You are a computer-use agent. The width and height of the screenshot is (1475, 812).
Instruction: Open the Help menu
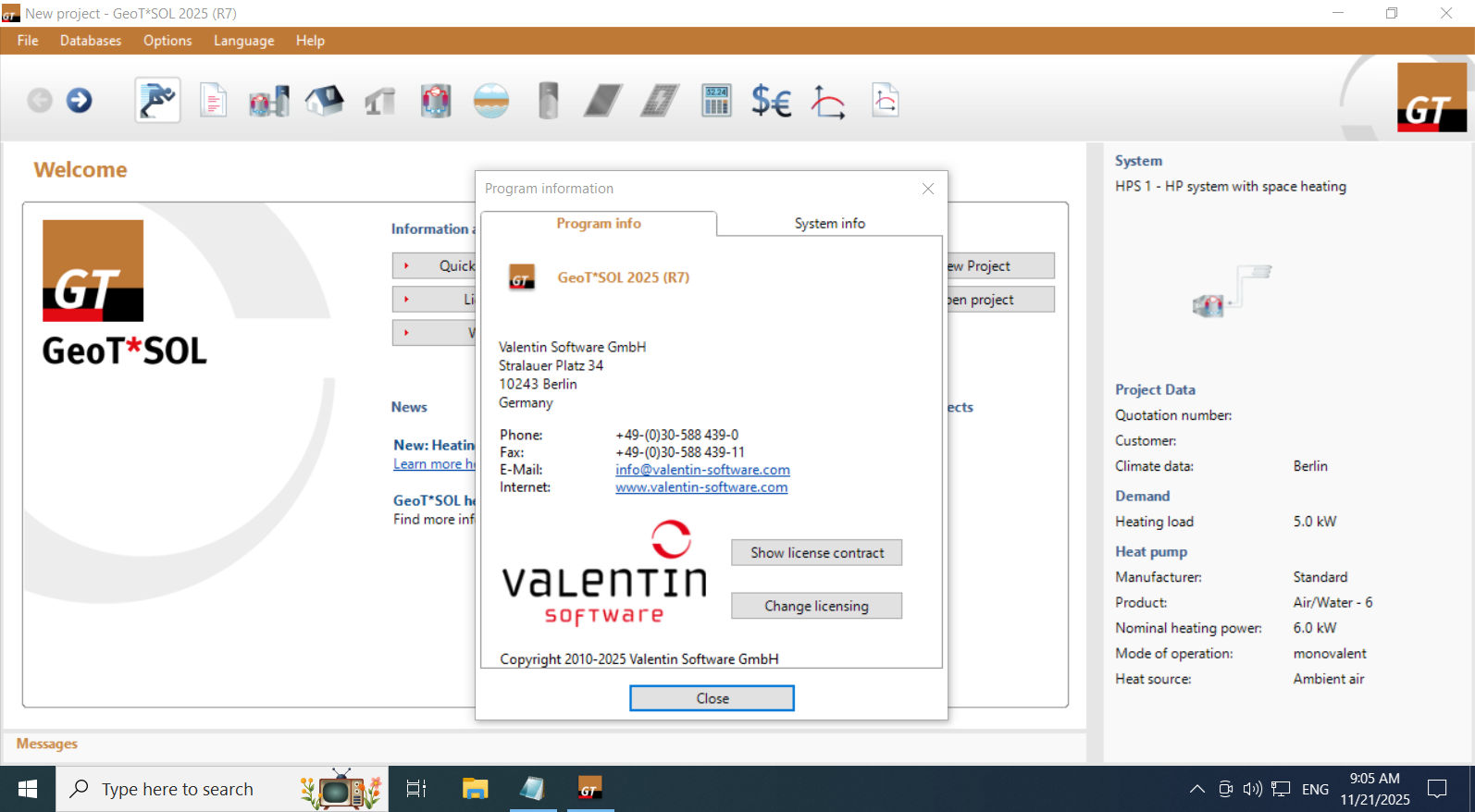pos(310,41)
